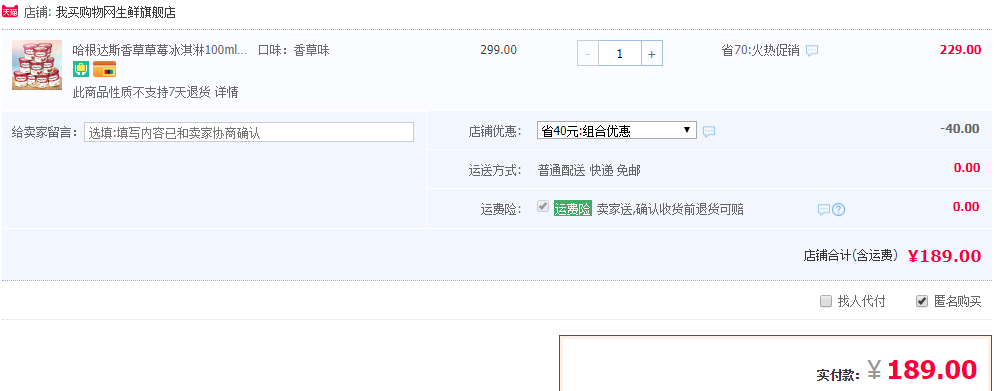Click 卖家送,确认收货前退货可赔 text
The width and height of the screenshot is (994, 391).
671,210
